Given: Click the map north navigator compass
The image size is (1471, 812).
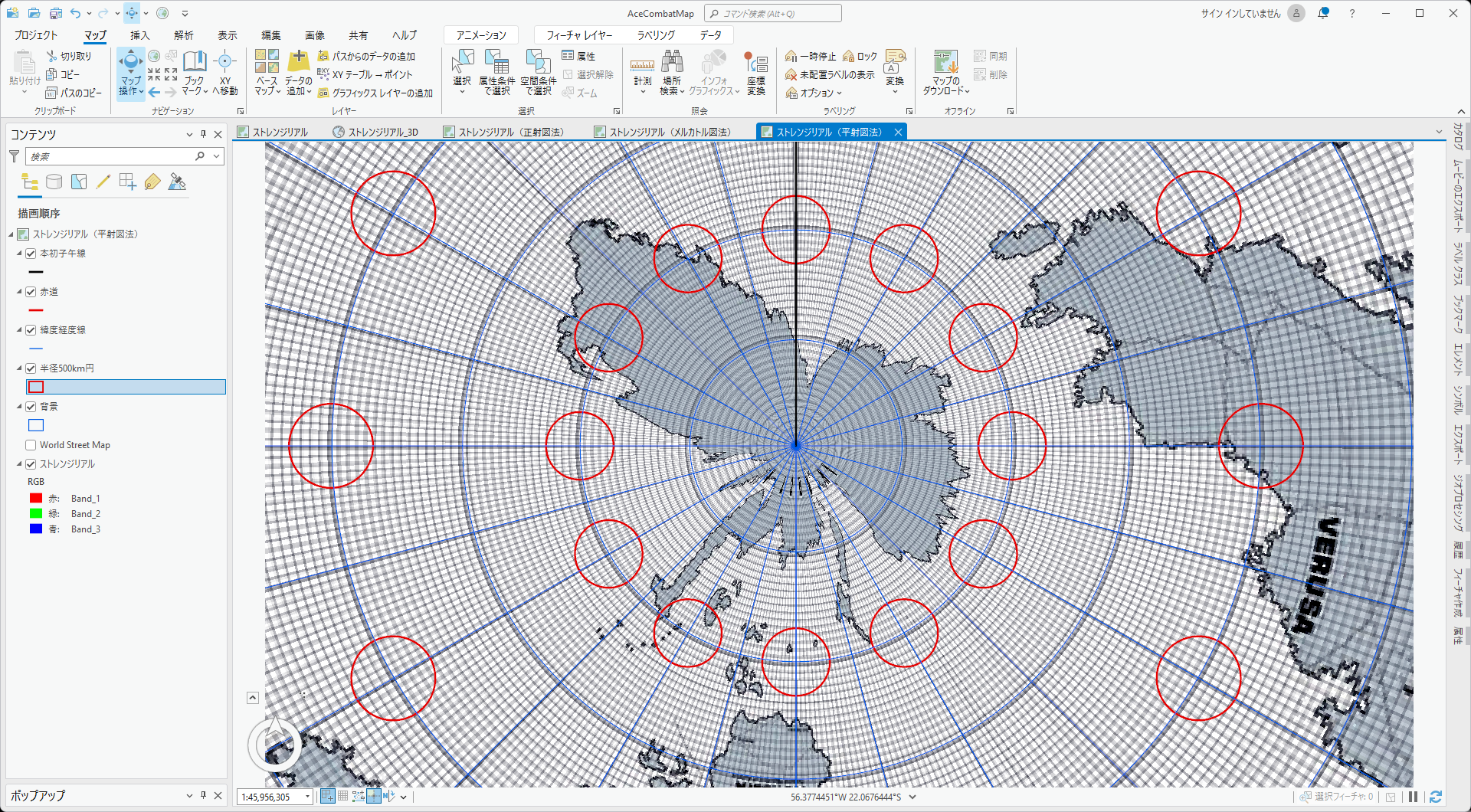Looking at the screenshot, I should click(x=274, y=745).
